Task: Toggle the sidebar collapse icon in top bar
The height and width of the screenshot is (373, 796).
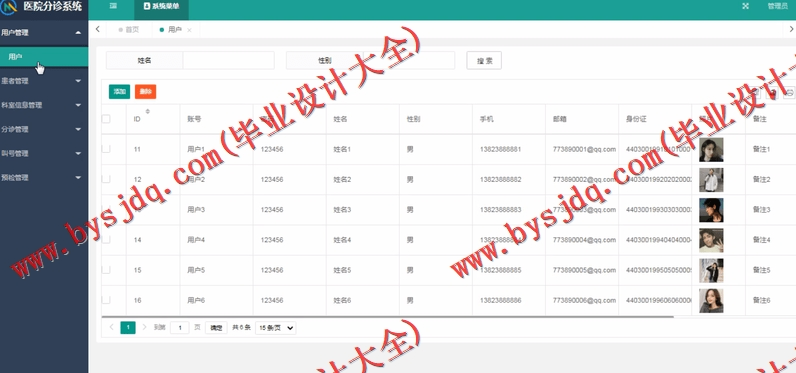Action: 113,6
